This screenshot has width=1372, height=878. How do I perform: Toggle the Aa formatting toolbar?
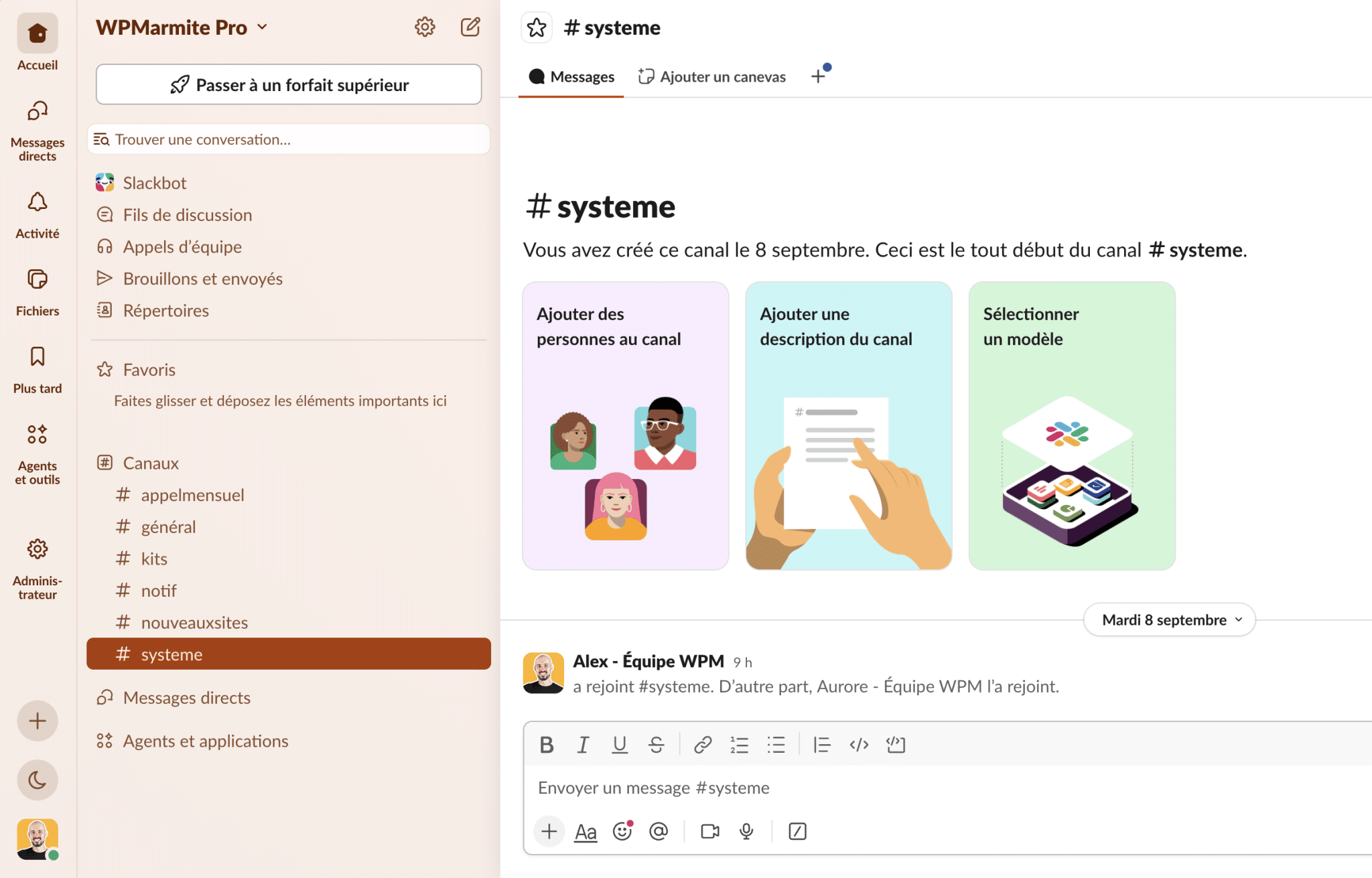tap(586, 832)
